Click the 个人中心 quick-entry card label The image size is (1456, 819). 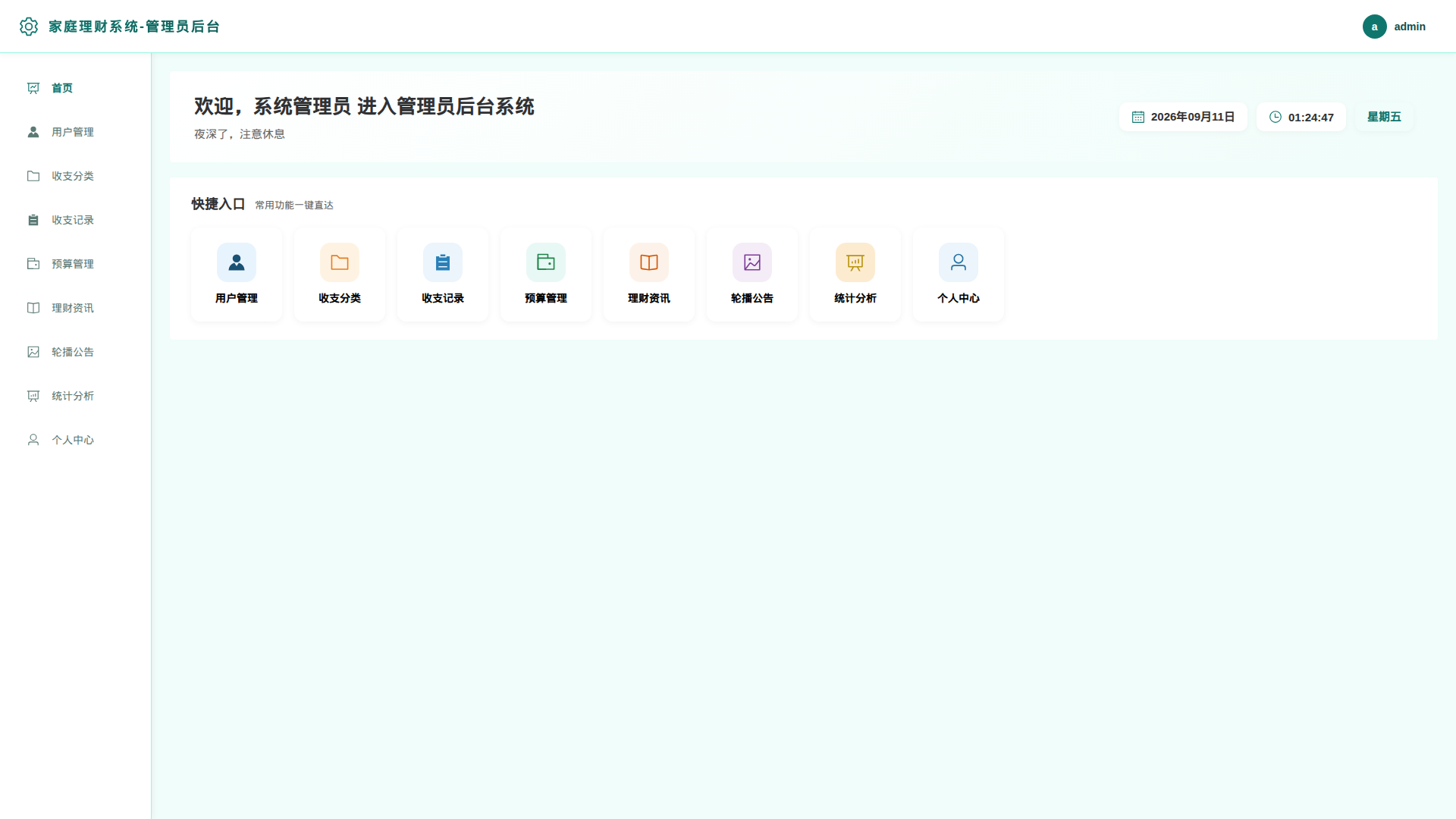click(959, 298)
